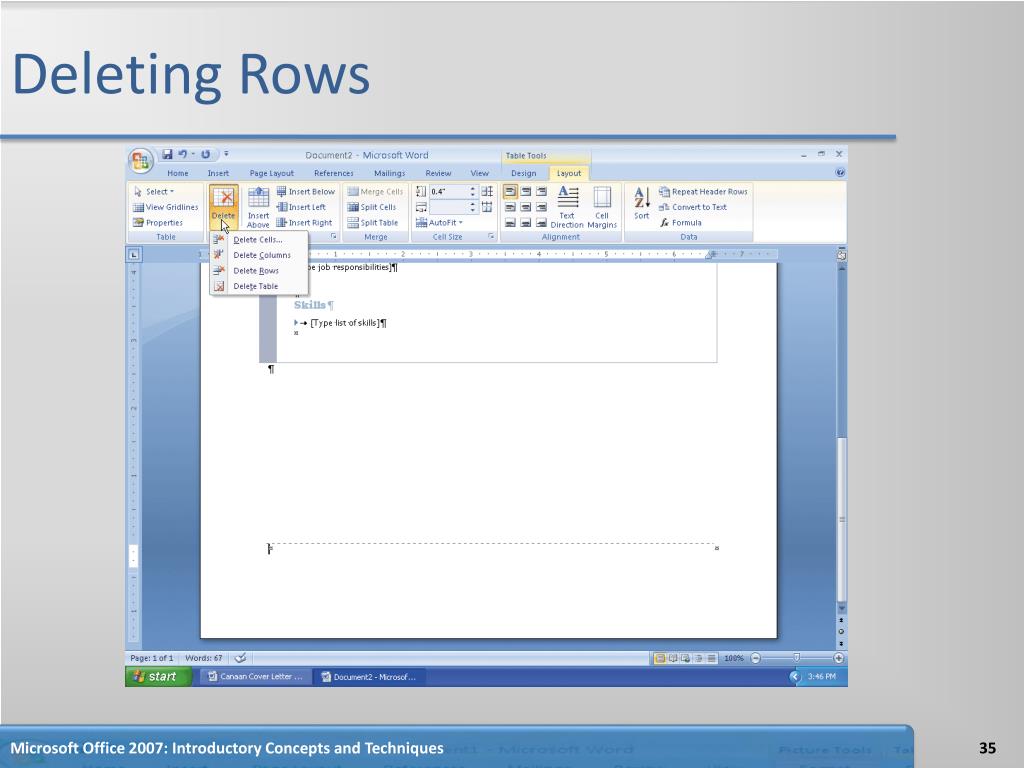Open table Properties
This screenshot has width=1024, height=768.
click(158, 223)
